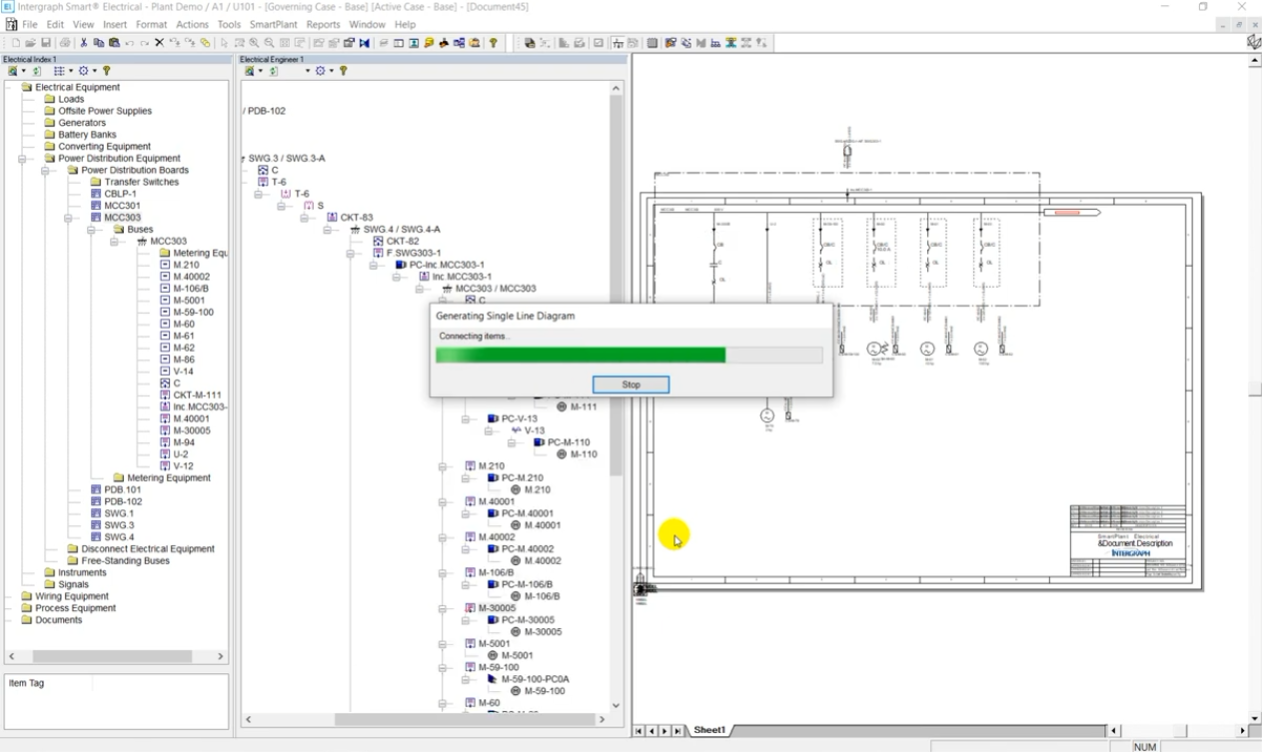Viewport: 1262px width, 752px height.
Task: Click the refresh icon in Electrical Engineer panel
Action: [273, 71]
